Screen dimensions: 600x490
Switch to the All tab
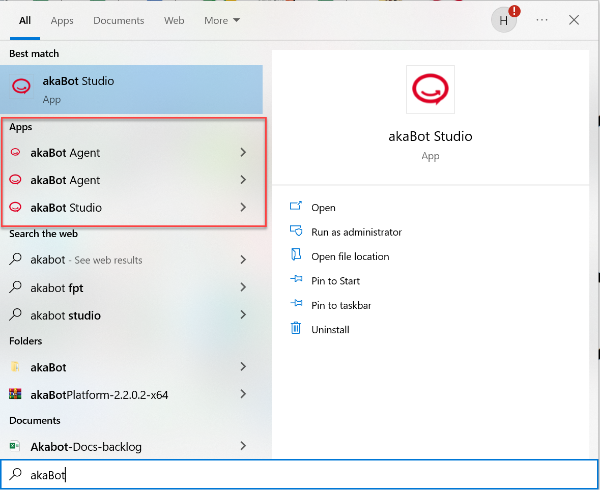point(25,21)
